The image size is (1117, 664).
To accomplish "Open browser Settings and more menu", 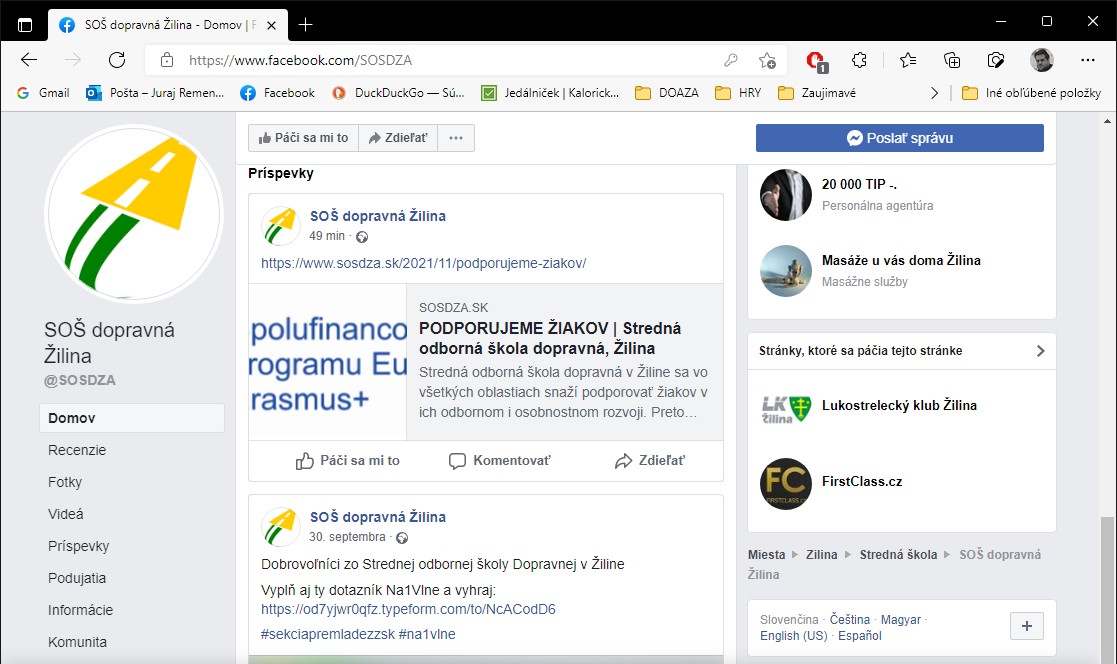I will [x=1087, y=60].
